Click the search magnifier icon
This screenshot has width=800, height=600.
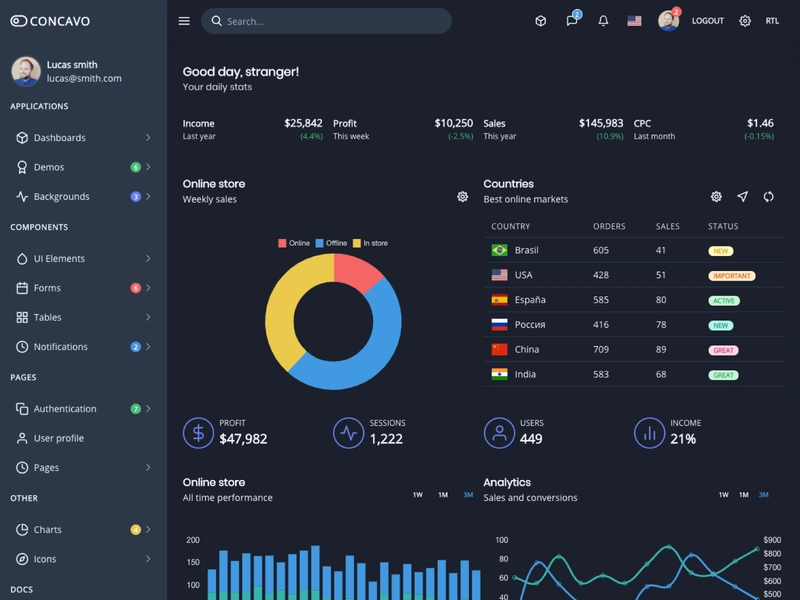click(216, 21)
